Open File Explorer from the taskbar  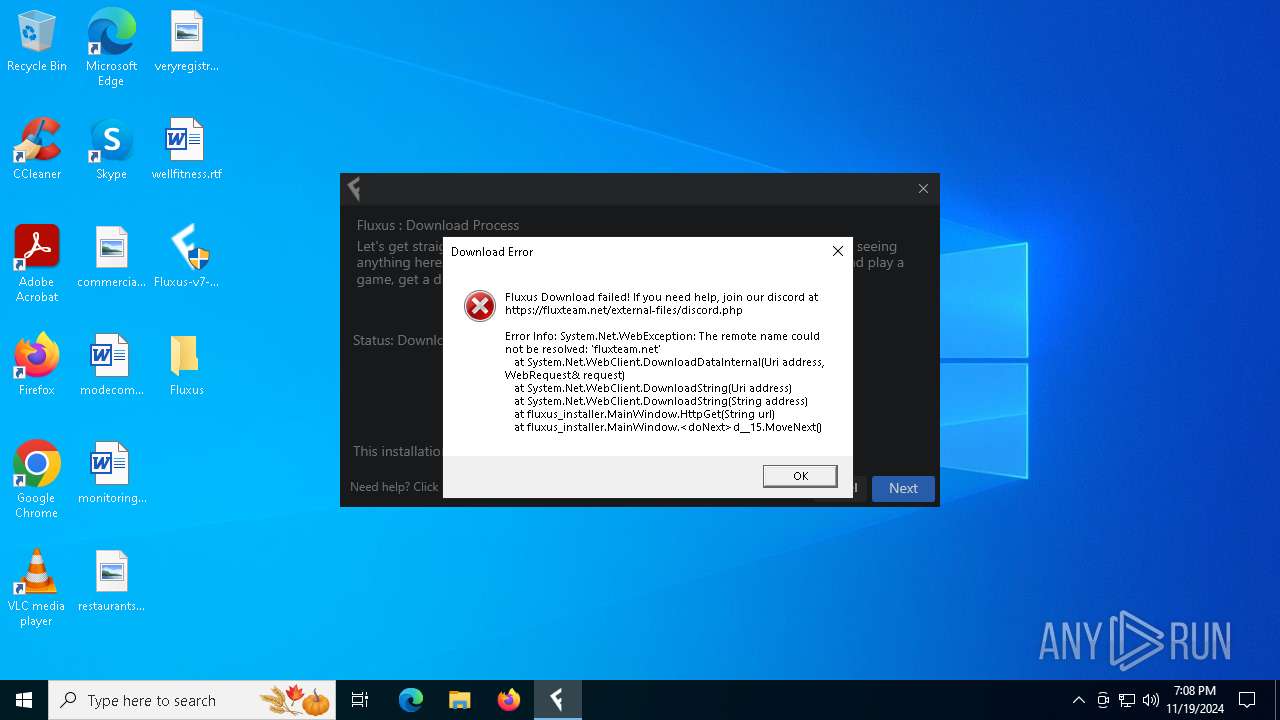pyautogui.click(x=459, y=700)
